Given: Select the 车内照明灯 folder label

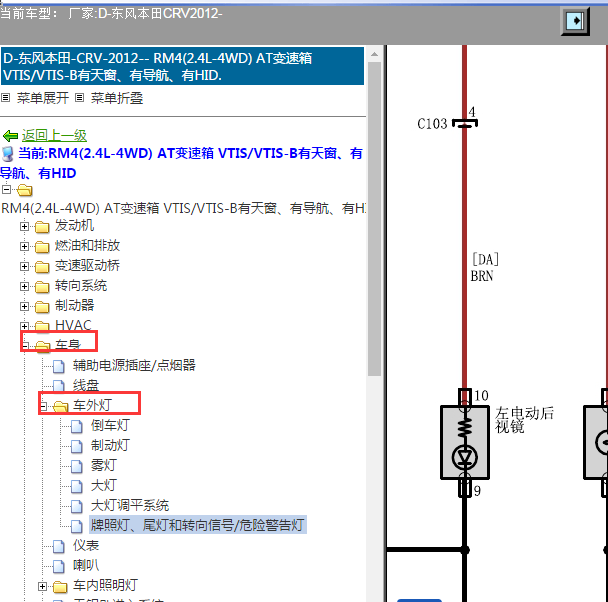Looking at the screenshot, I should pos(105,585).
